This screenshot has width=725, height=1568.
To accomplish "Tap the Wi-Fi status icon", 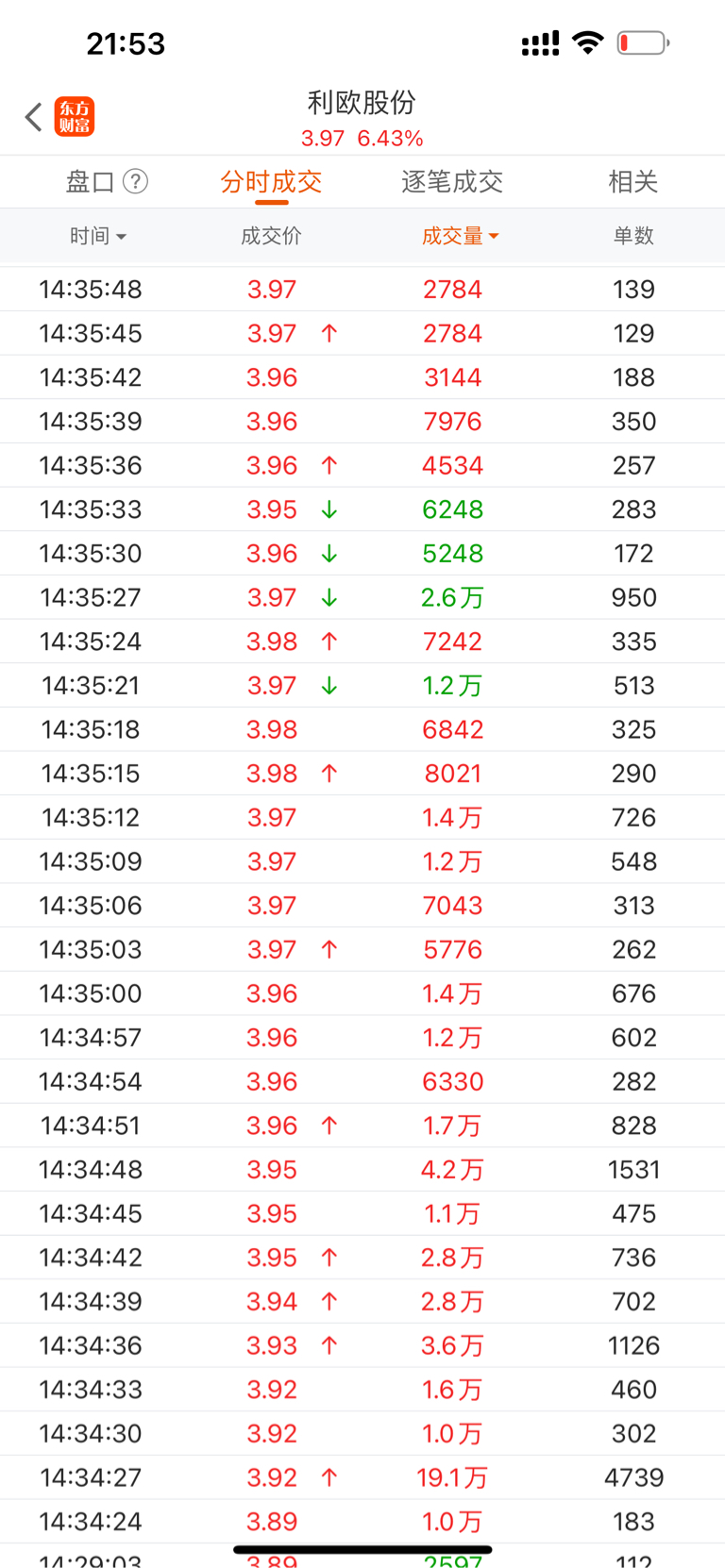I will tap(588, 42).
